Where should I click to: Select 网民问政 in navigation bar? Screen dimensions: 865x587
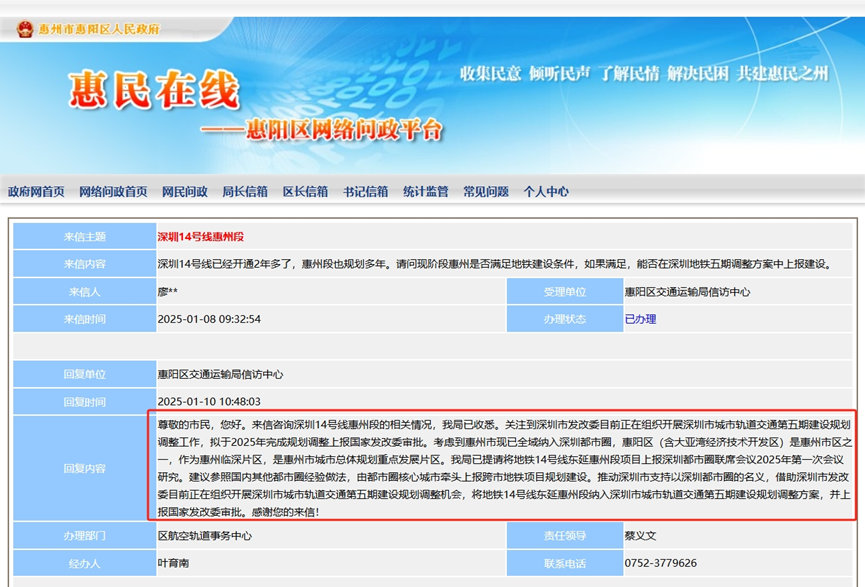tap(185, 191)
